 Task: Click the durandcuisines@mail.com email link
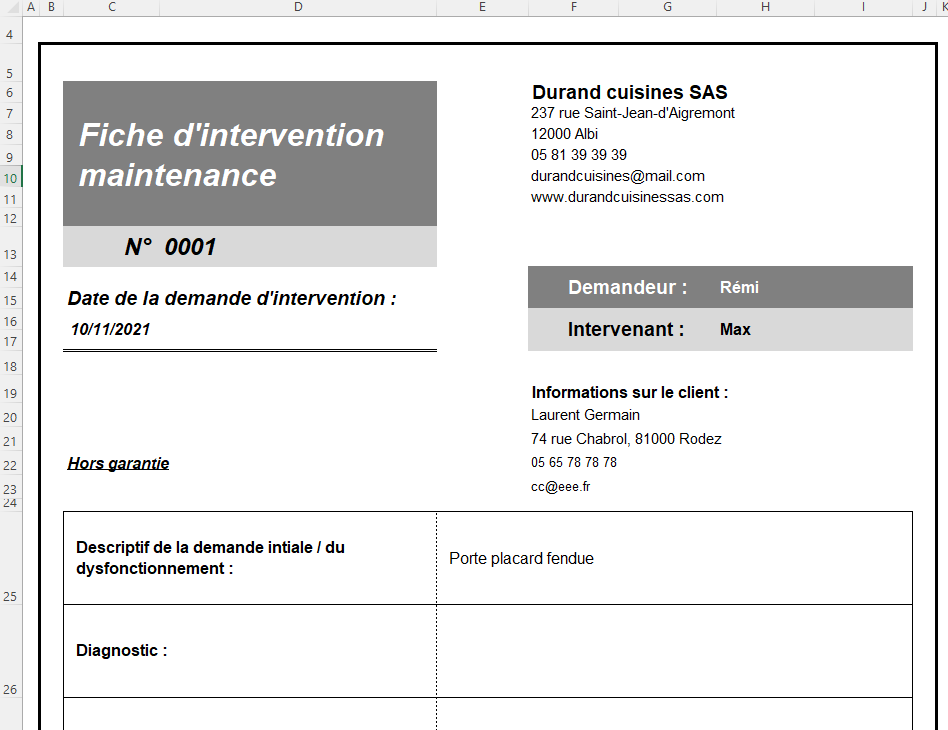tap(617, 175)
